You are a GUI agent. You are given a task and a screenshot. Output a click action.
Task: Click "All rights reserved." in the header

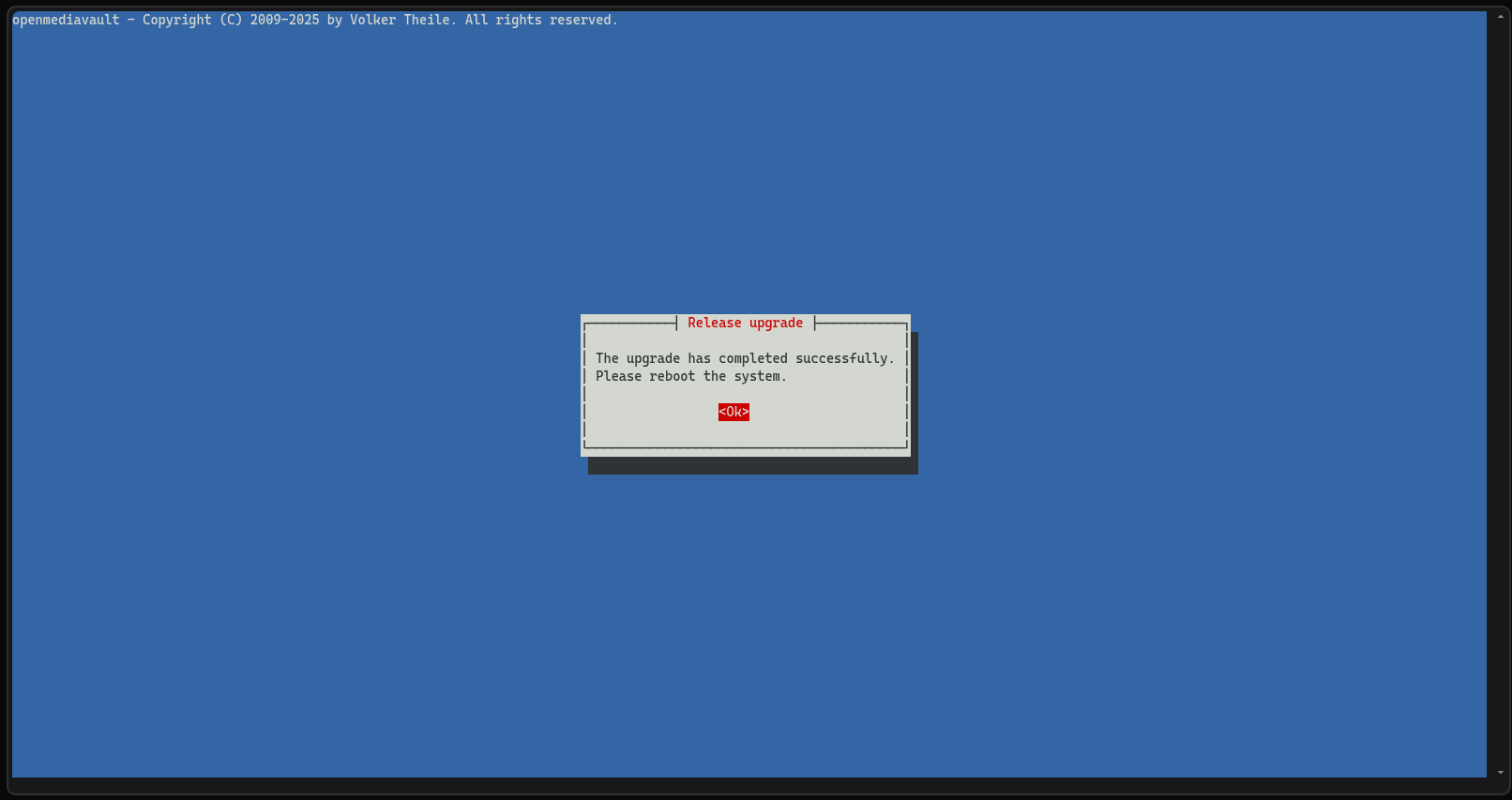click(x=541, y=20)
